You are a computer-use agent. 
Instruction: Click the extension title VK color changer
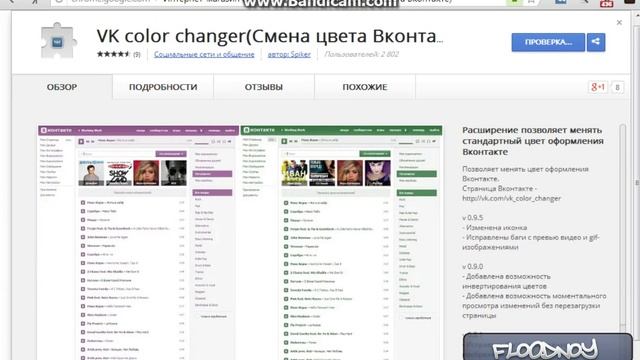(270, 36)
